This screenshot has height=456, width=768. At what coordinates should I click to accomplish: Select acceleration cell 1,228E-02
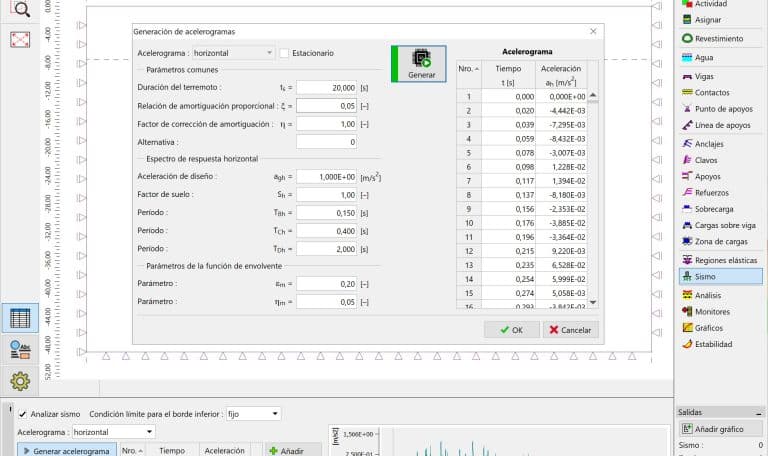[x=561, y=167]
